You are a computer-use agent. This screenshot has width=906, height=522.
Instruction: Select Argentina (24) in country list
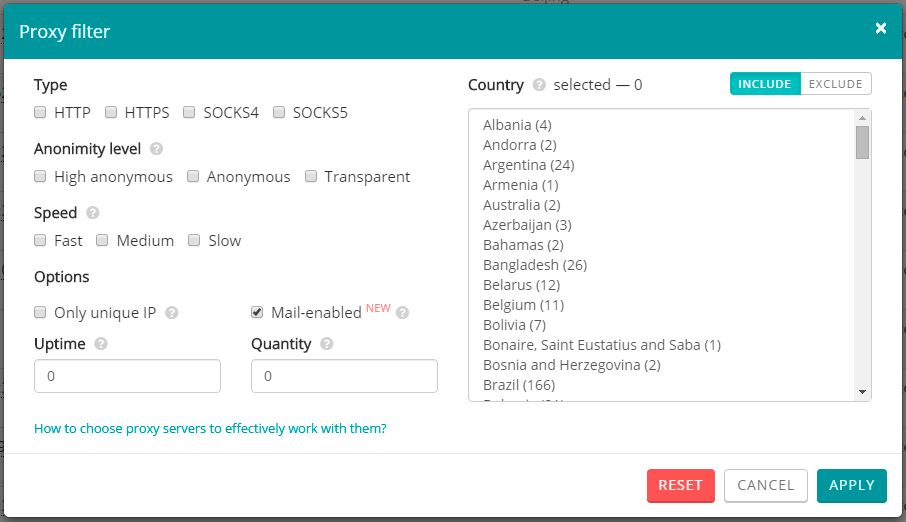[x=528, y=165]
